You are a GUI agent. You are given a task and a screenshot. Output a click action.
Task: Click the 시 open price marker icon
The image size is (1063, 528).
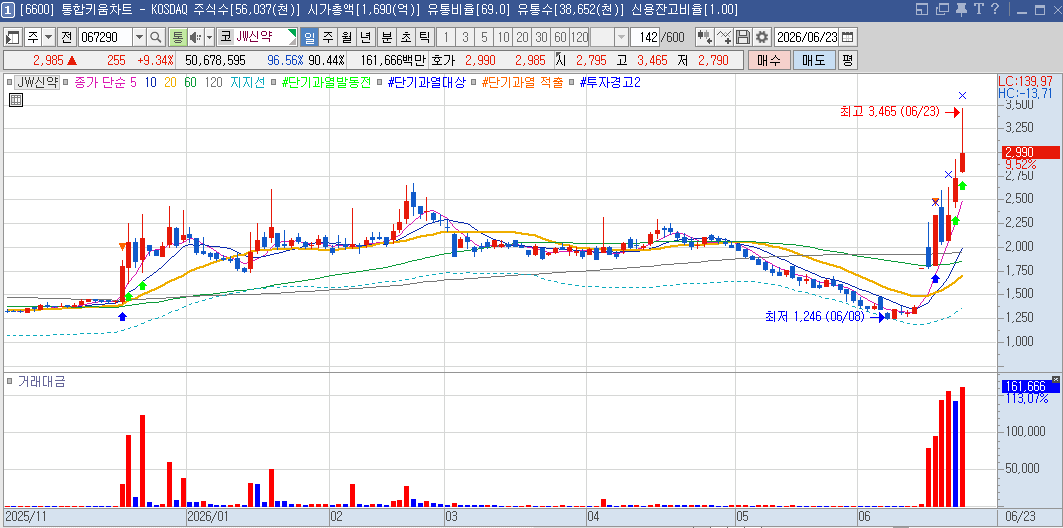[559, 60]
